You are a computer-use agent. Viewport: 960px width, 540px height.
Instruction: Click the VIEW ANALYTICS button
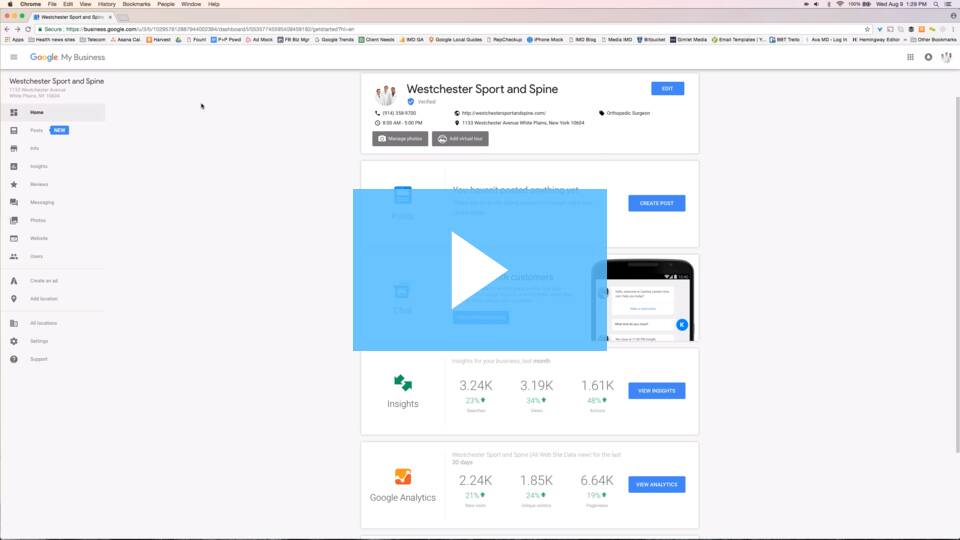[x=656, y=484]
